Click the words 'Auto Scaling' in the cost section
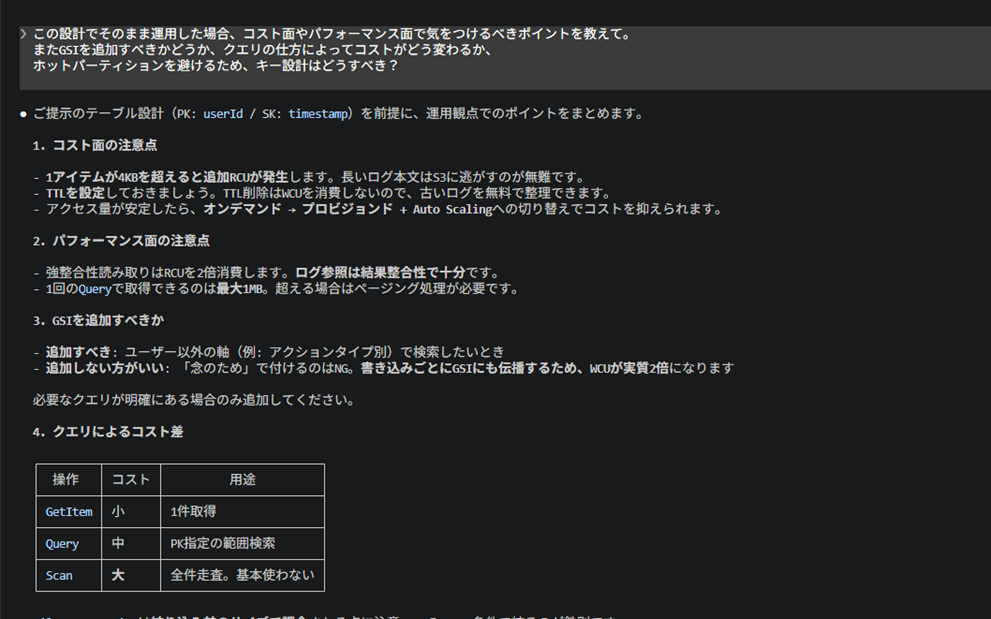Screen dimensions: 991x619 pyautogui.click(x=452, y=209)
